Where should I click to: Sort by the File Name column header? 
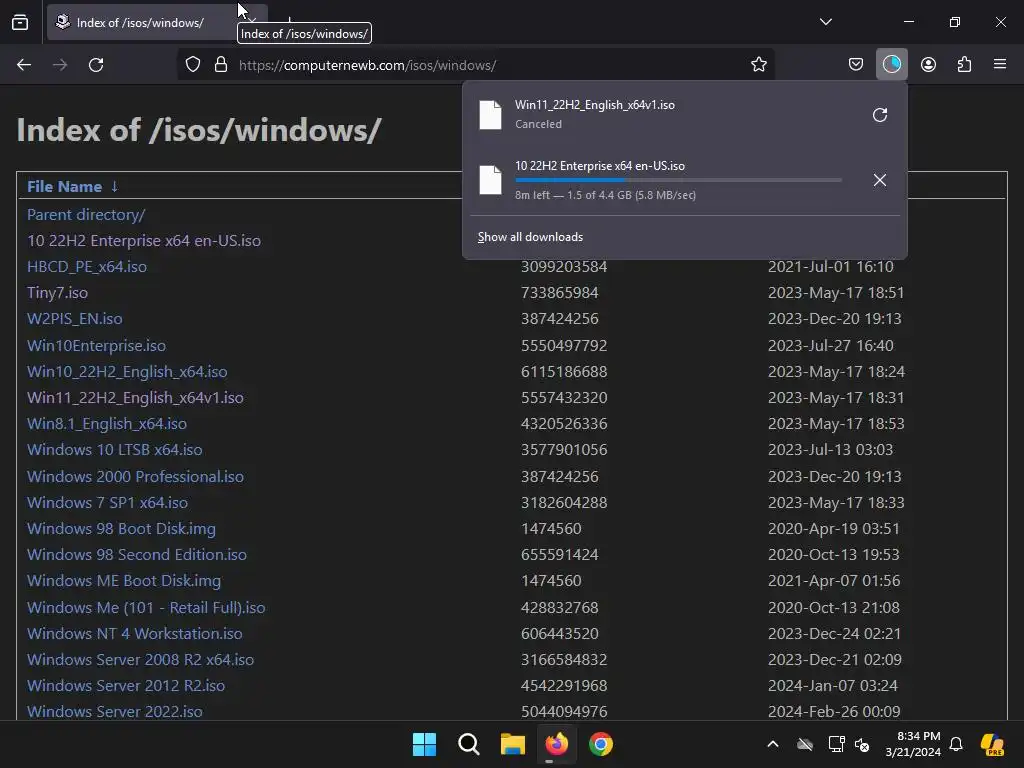[72, 187]
